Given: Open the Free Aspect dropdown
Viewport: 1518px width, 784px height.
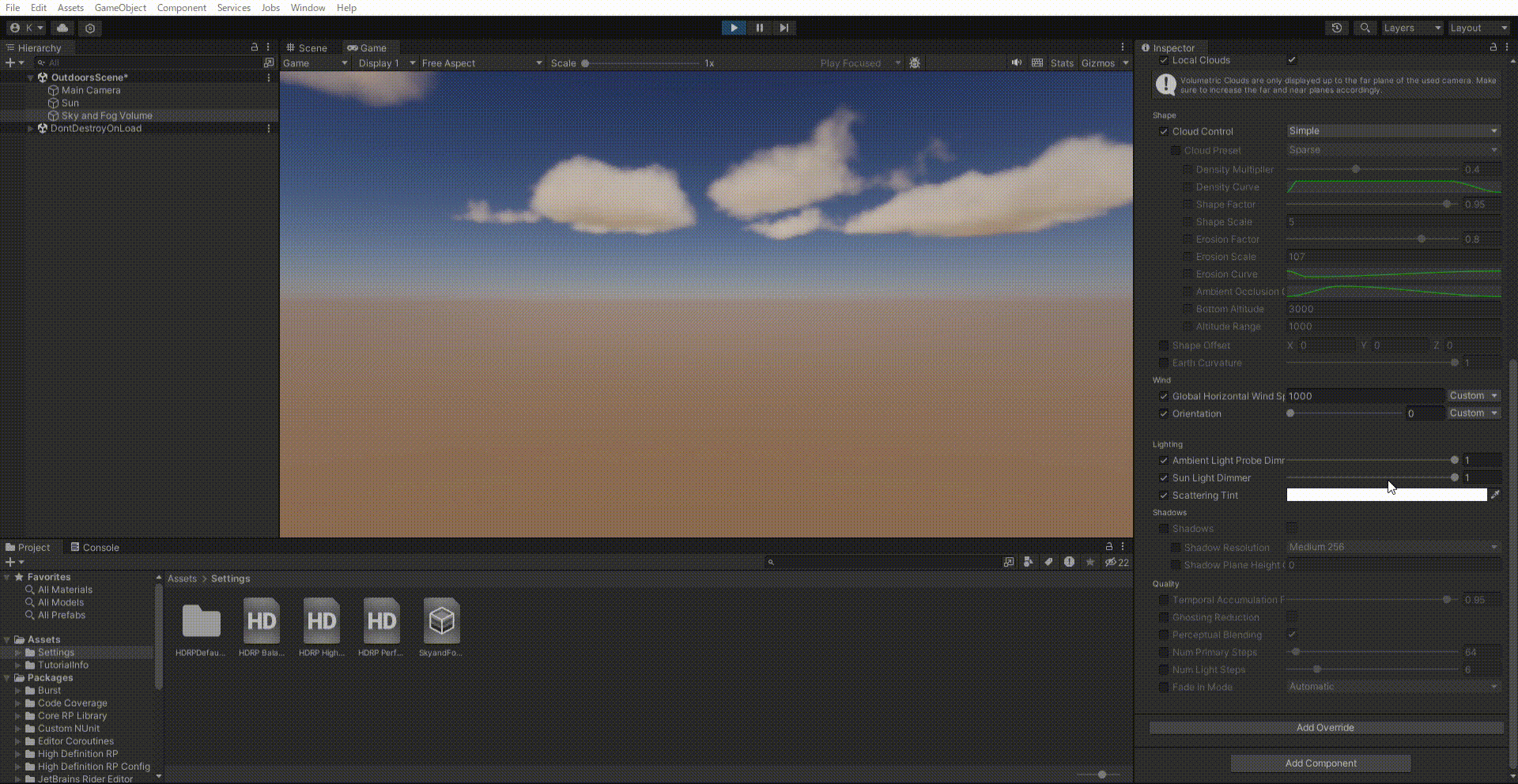Looking at the screenshot, I should point(481,63).
